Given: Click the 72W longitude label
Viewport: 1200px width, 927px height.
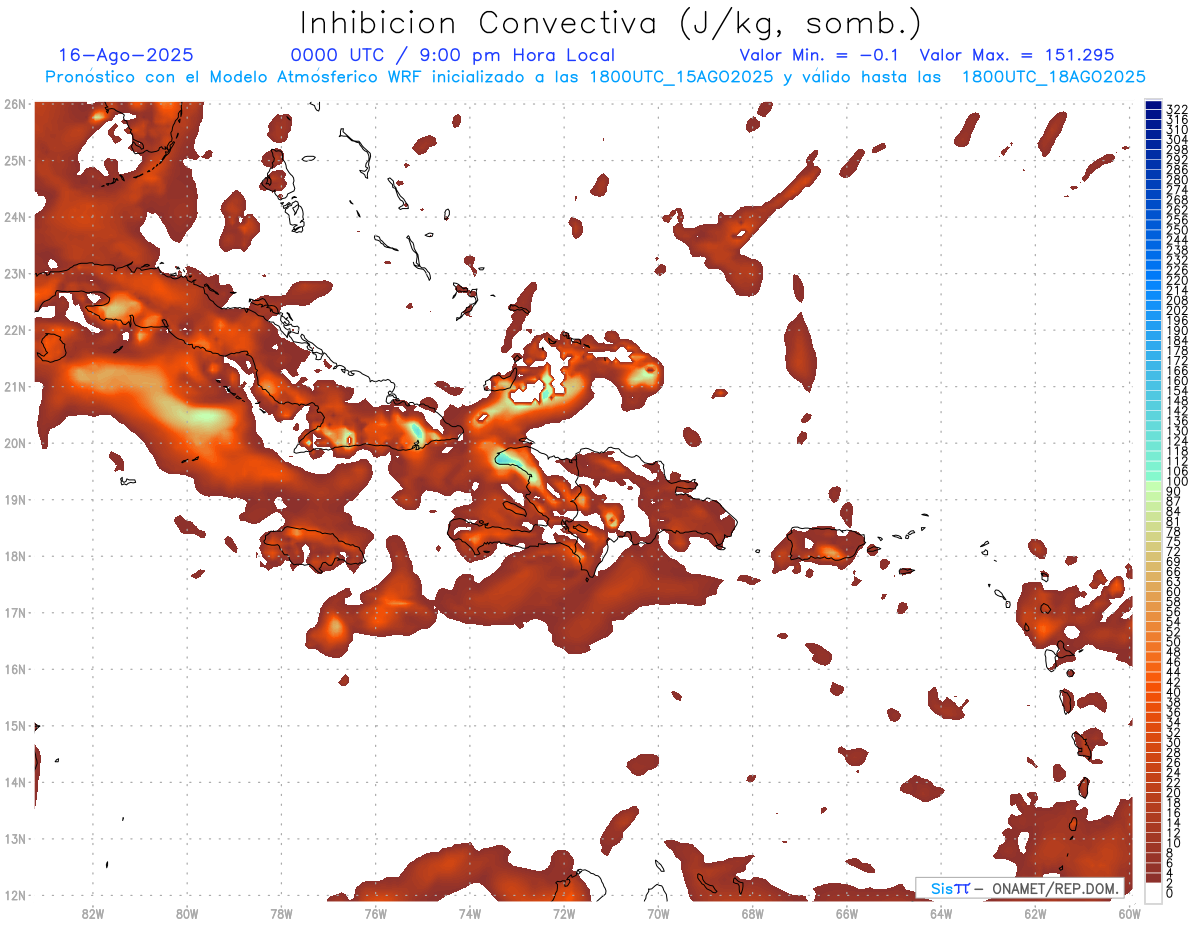Looking at the screenshot, I should (x=564, y=913).
